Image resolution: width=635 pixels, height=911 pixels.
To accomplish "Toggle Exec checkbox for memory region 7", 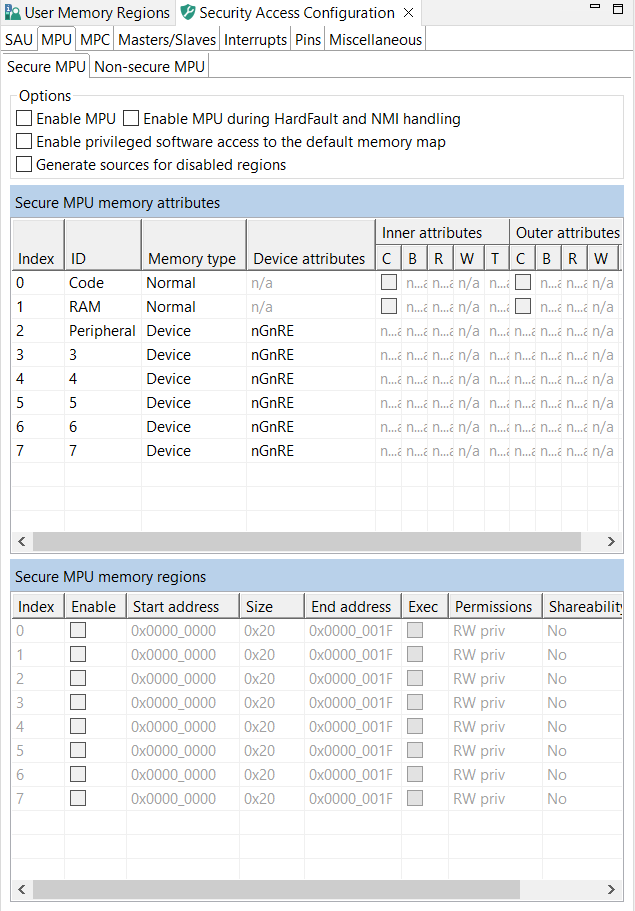I will [x=415, y=798].
